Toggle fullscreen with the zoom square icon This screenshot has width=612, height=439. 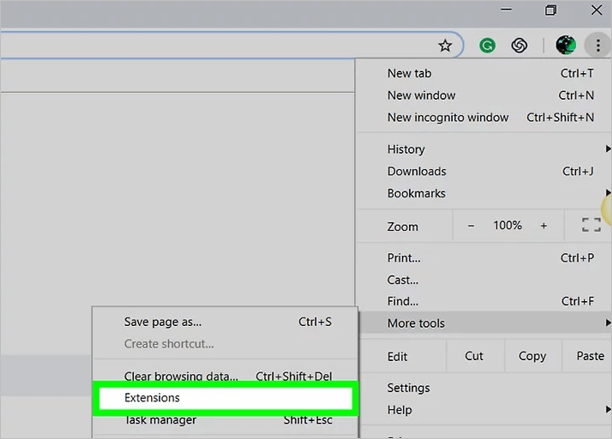[591, 226]
